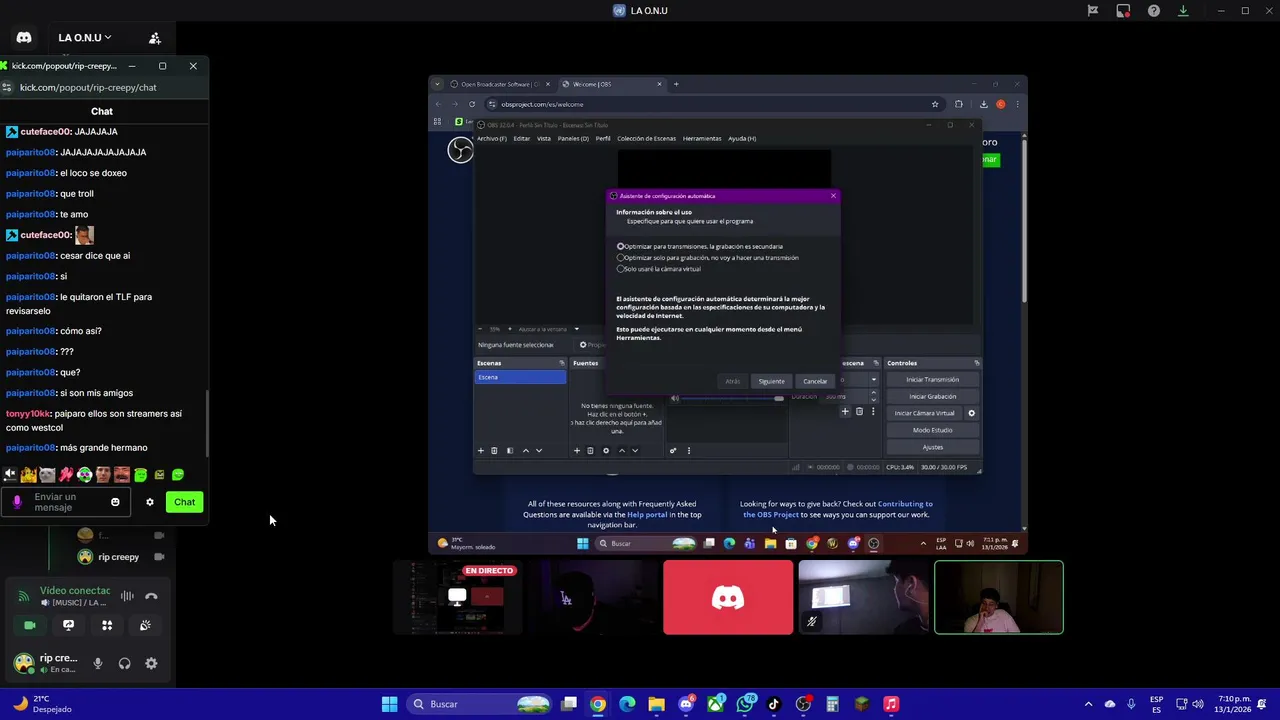Open audio mixer advanced properties gears icon
1280x720 pixels.
[x=673, y=451]
